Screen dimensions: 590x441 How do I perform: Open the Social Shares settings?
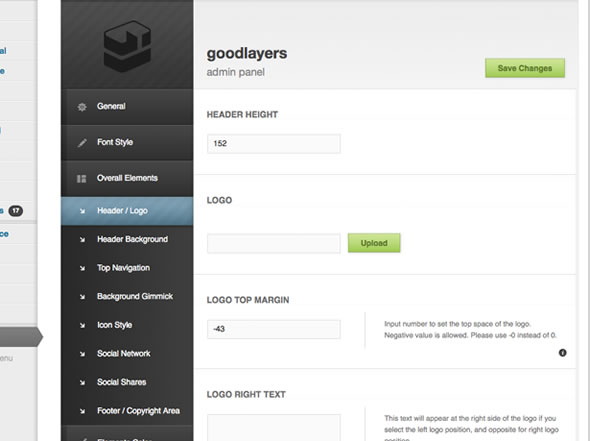(x=127, y=383)
